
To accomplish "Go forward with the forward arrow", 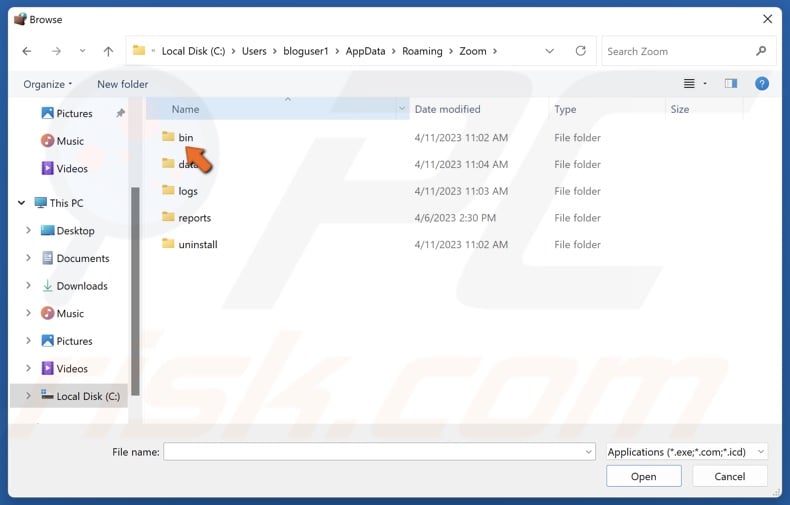I will pyautogui.click(x=56, y=51).
